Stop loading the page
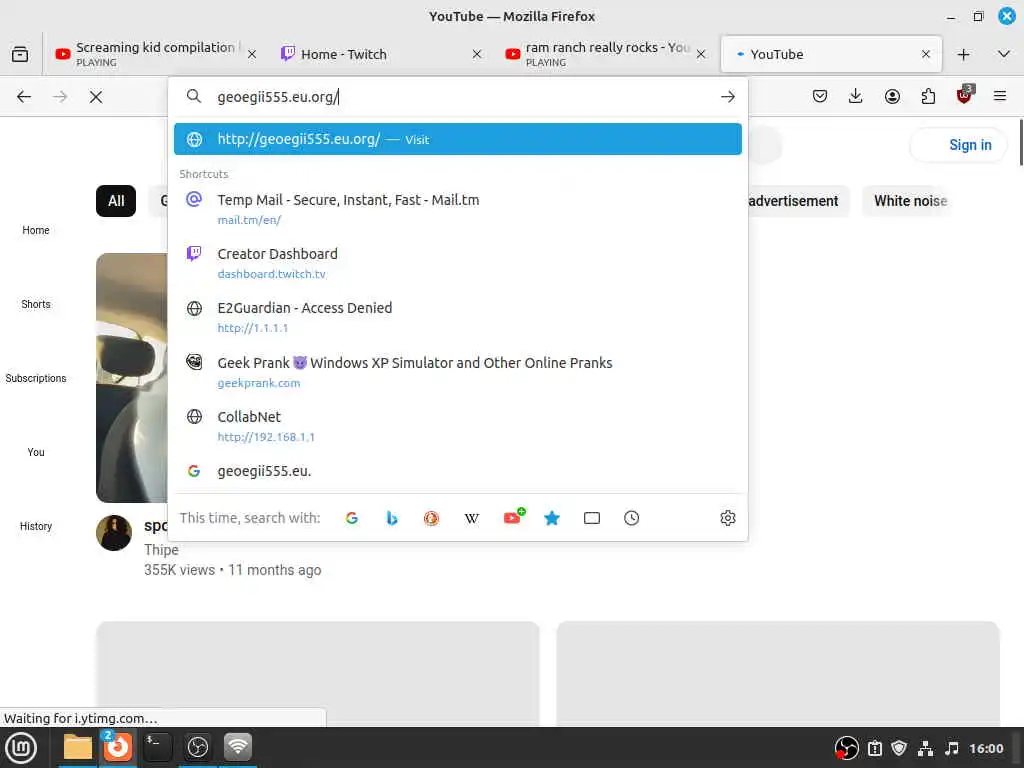This screenshot has width=1024, height=768. click(x=96, y=97)
